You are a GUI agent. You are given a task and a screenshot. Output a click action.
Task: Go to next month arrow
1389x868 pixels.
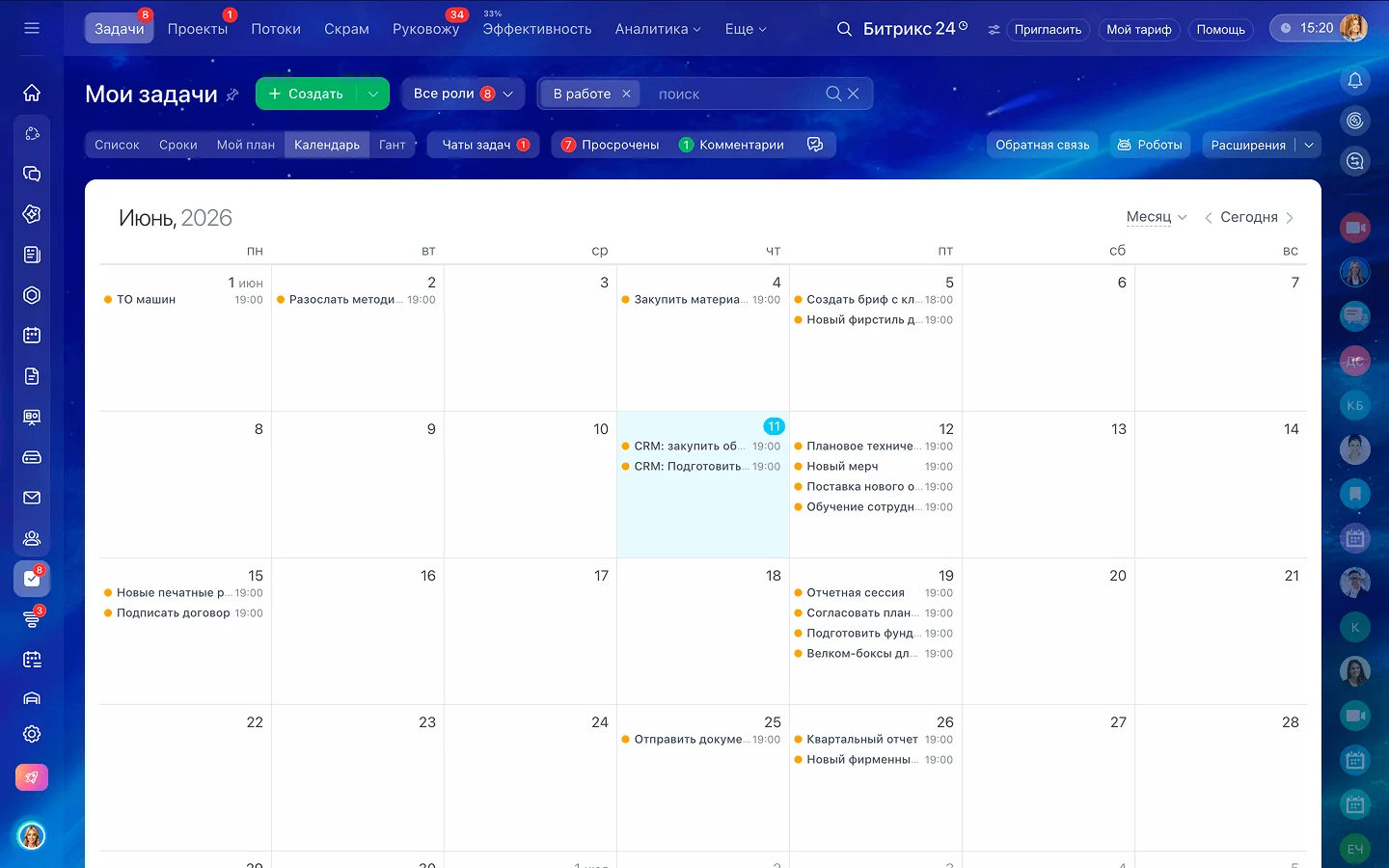[1290, 218]
